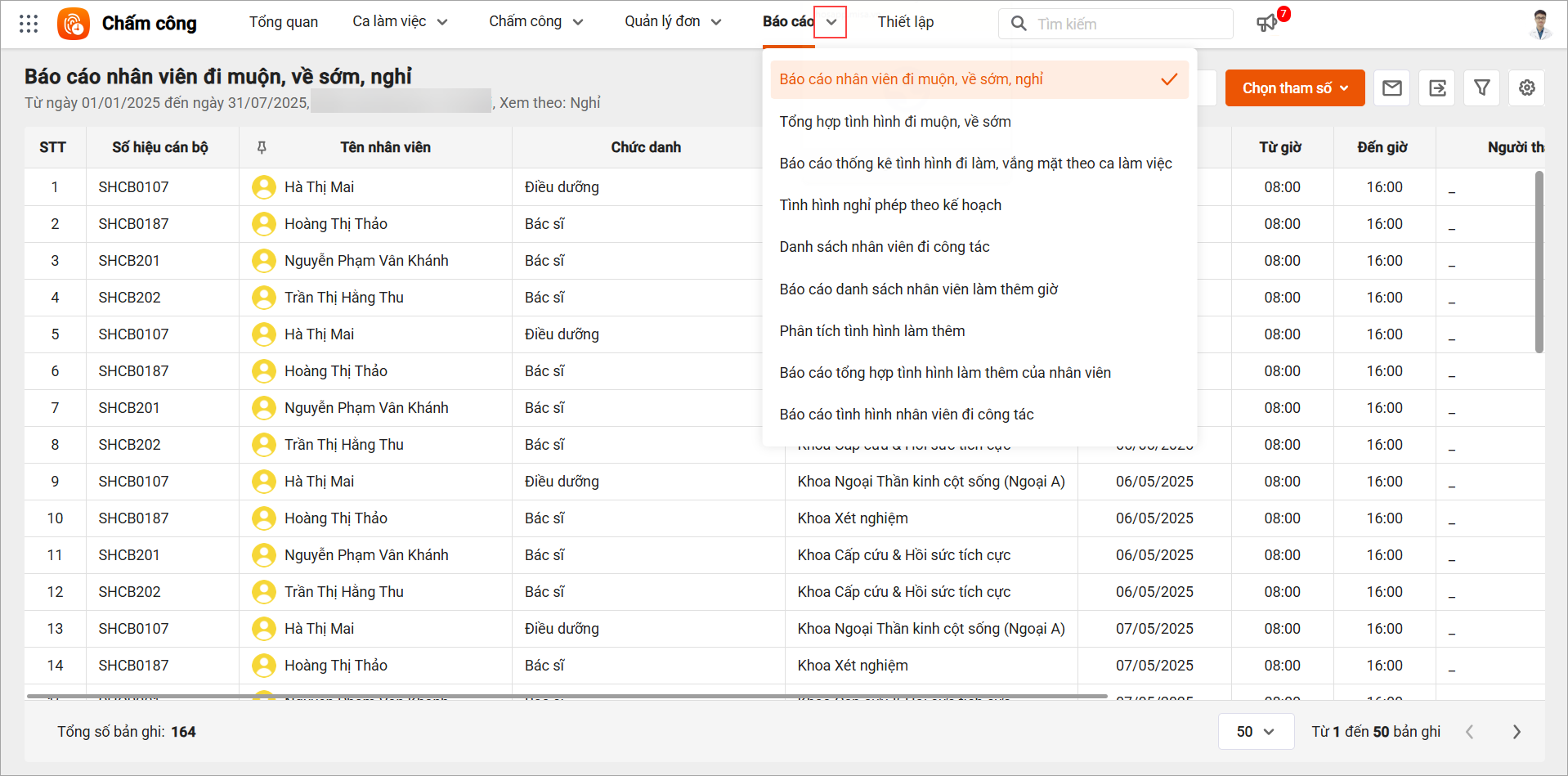Send the report by email icon
This screenshot has height=776, width=1568.
[x=1392, y=88]
